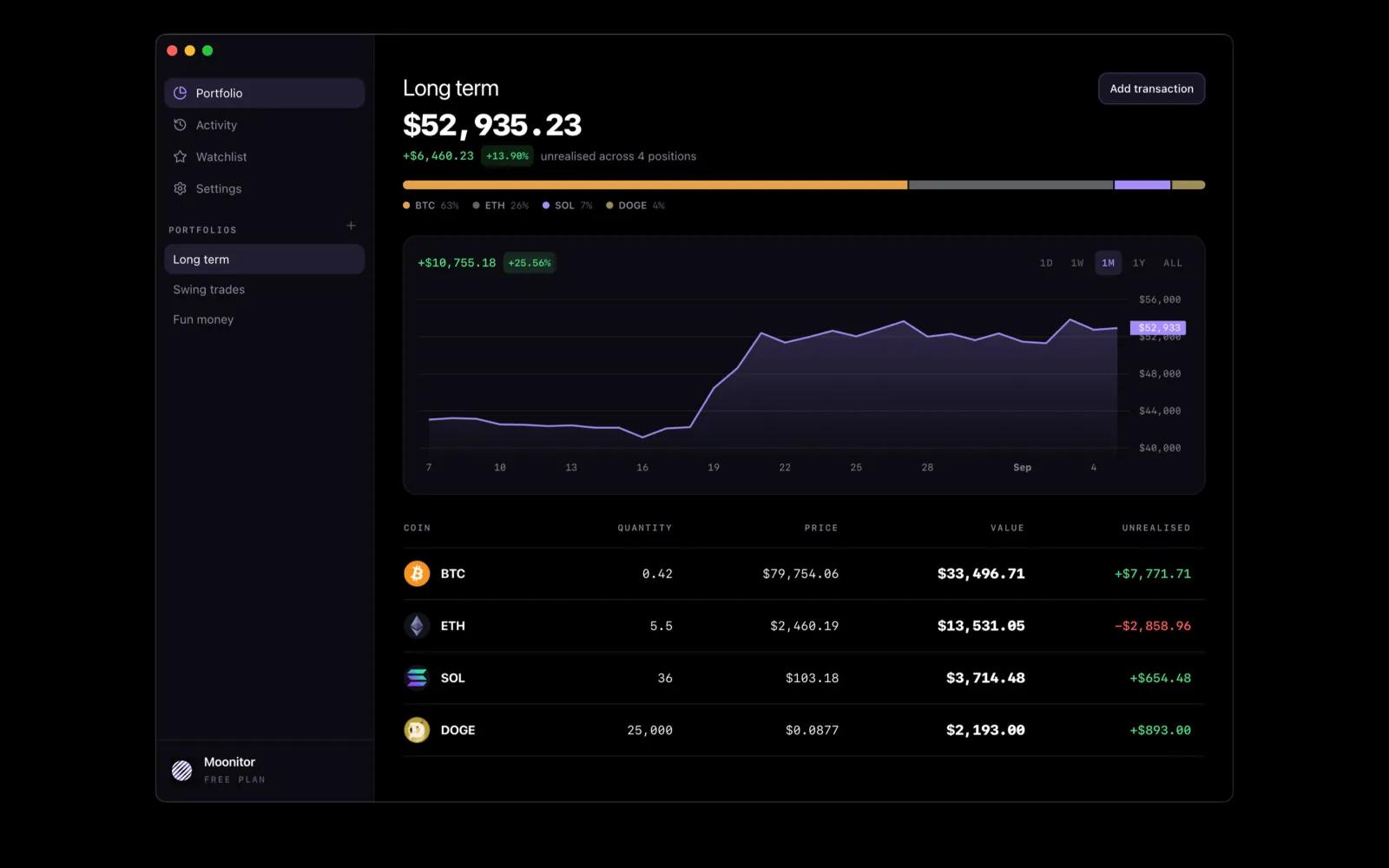Viewport: 1389px width, 868px height.
Task: Click the Ethereum coin icon
Action: [417, 626]
